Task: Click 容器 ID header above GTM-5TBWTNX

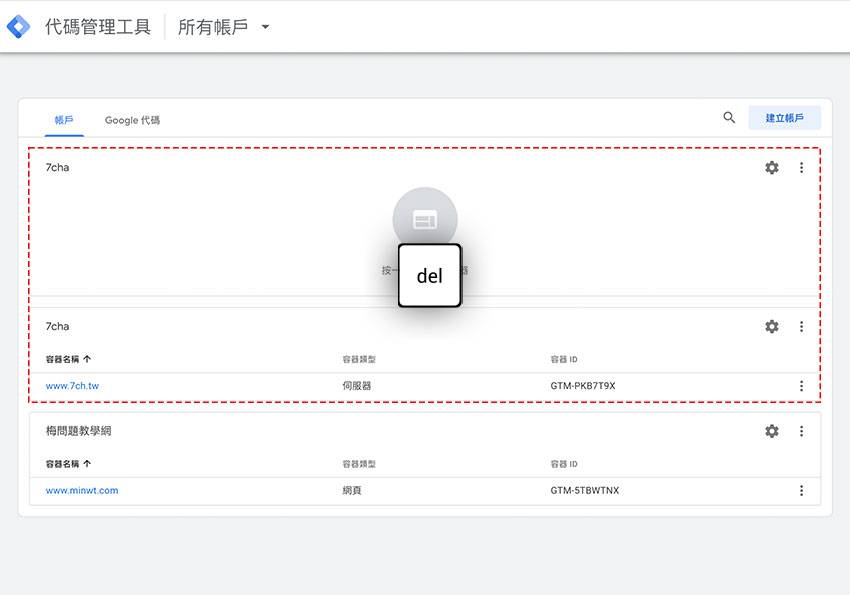Action: click(x=564, y=464)
